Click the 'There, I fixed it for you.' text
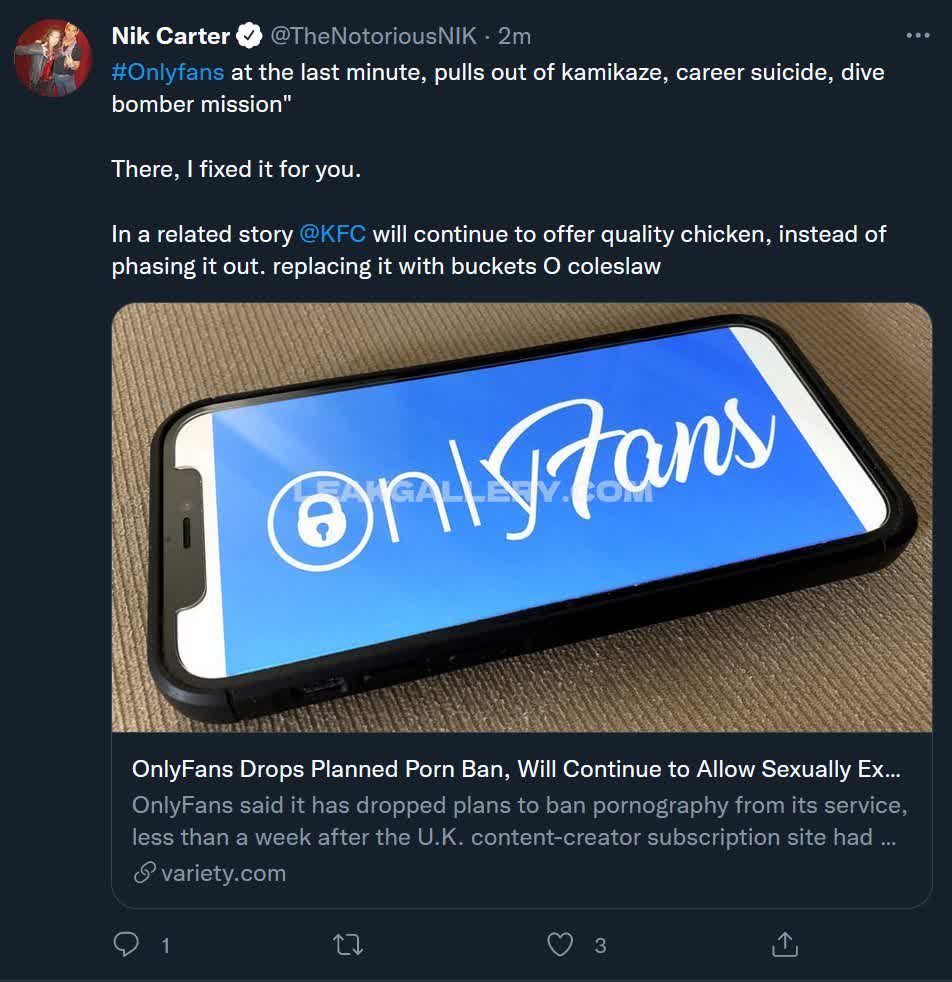The width and height of the screenshot is (952, 982). tap(236, 170)
